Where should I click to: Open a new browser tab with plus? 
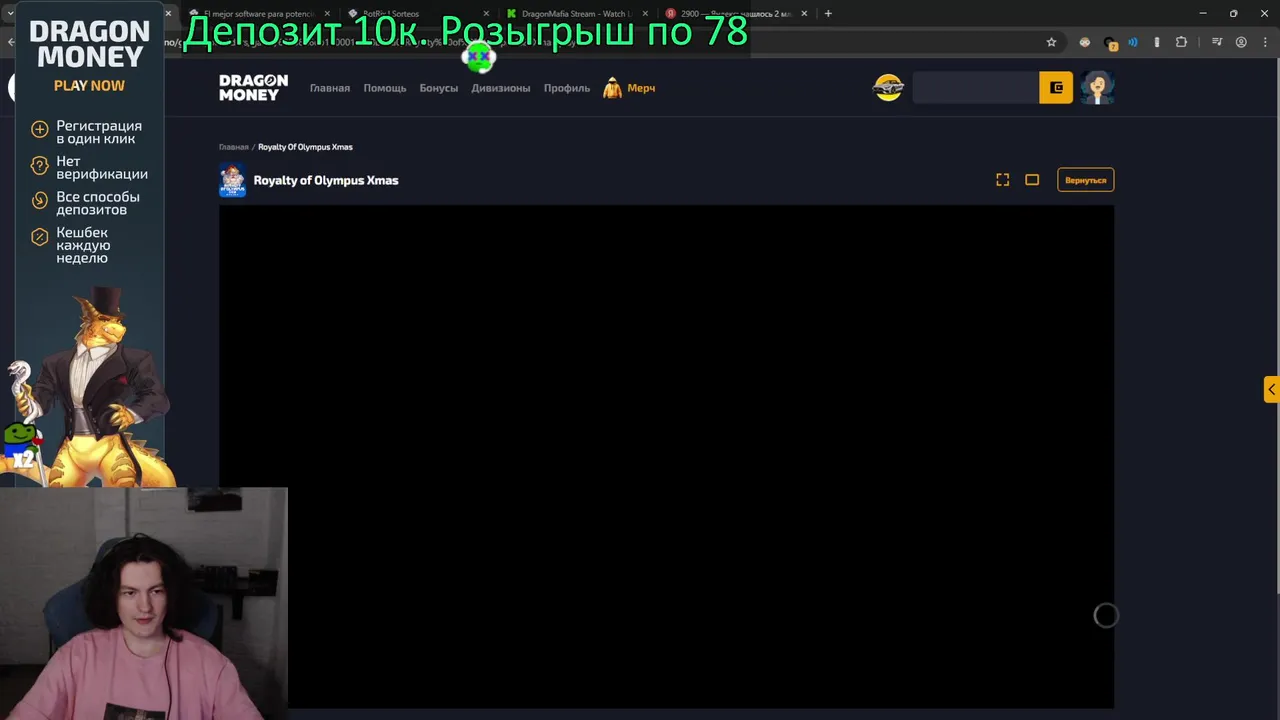828,14
